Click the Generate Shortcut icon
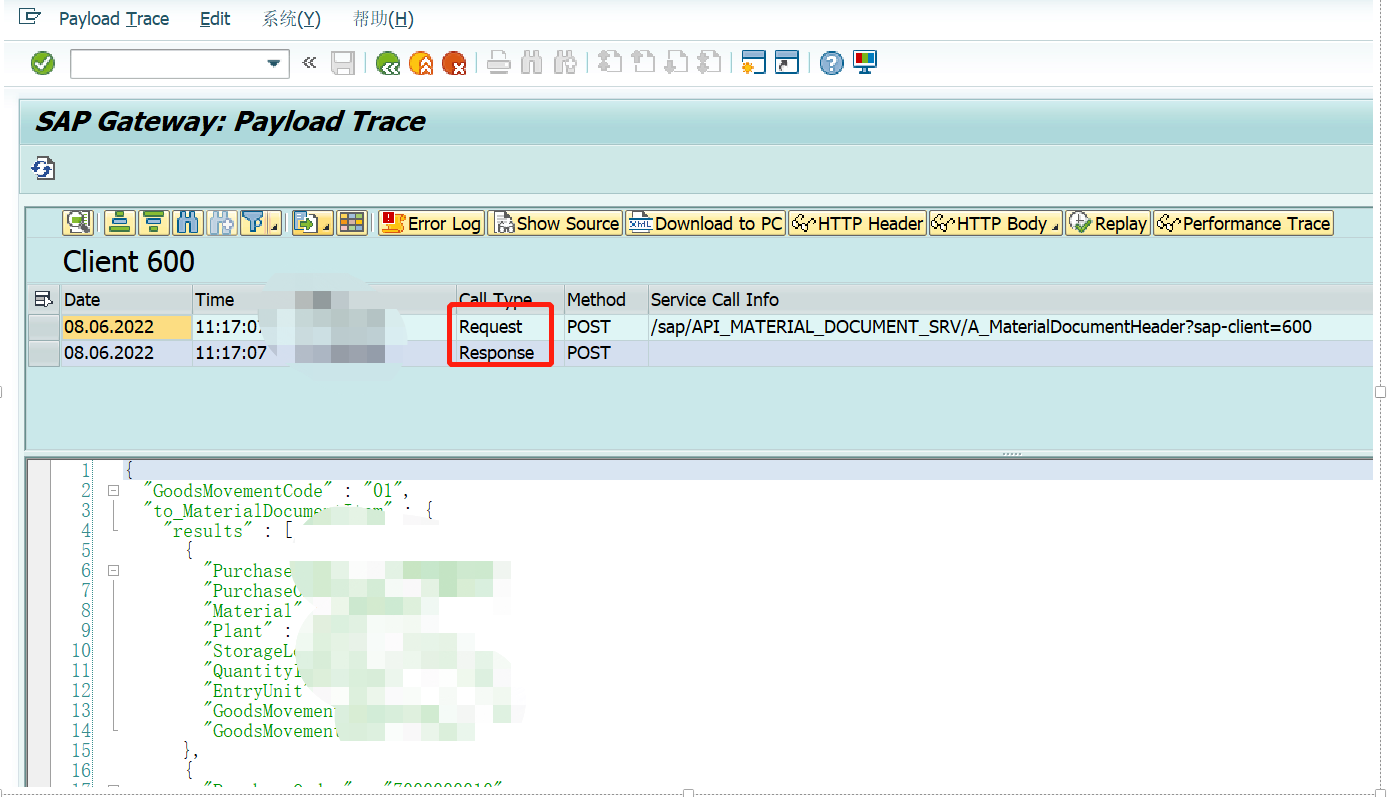 tap(787, 63)
